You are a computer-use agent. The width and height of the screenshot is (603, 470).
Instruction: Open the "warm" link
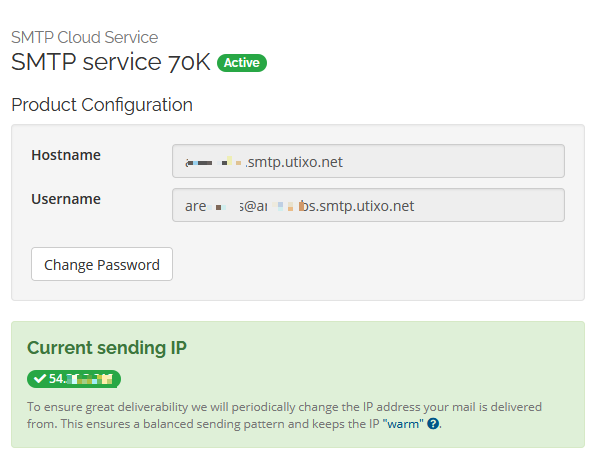(x=403, y=424)
